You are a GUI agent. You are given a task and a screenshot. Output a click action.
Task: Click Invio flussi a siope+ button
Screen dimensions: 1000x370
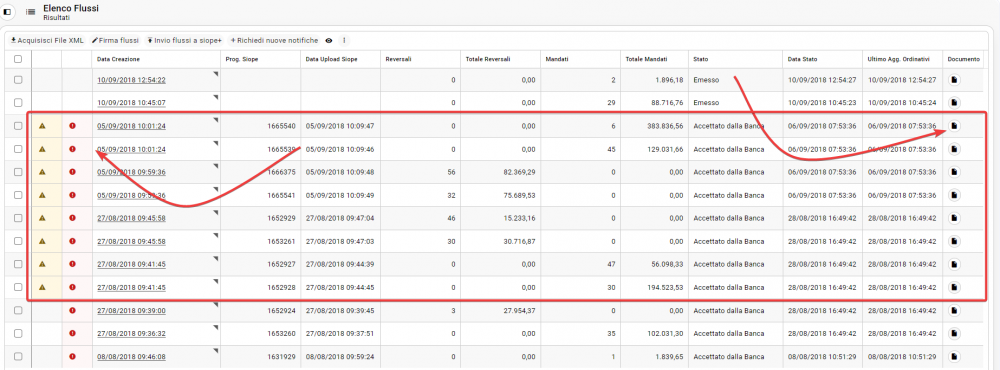(184, 40)
